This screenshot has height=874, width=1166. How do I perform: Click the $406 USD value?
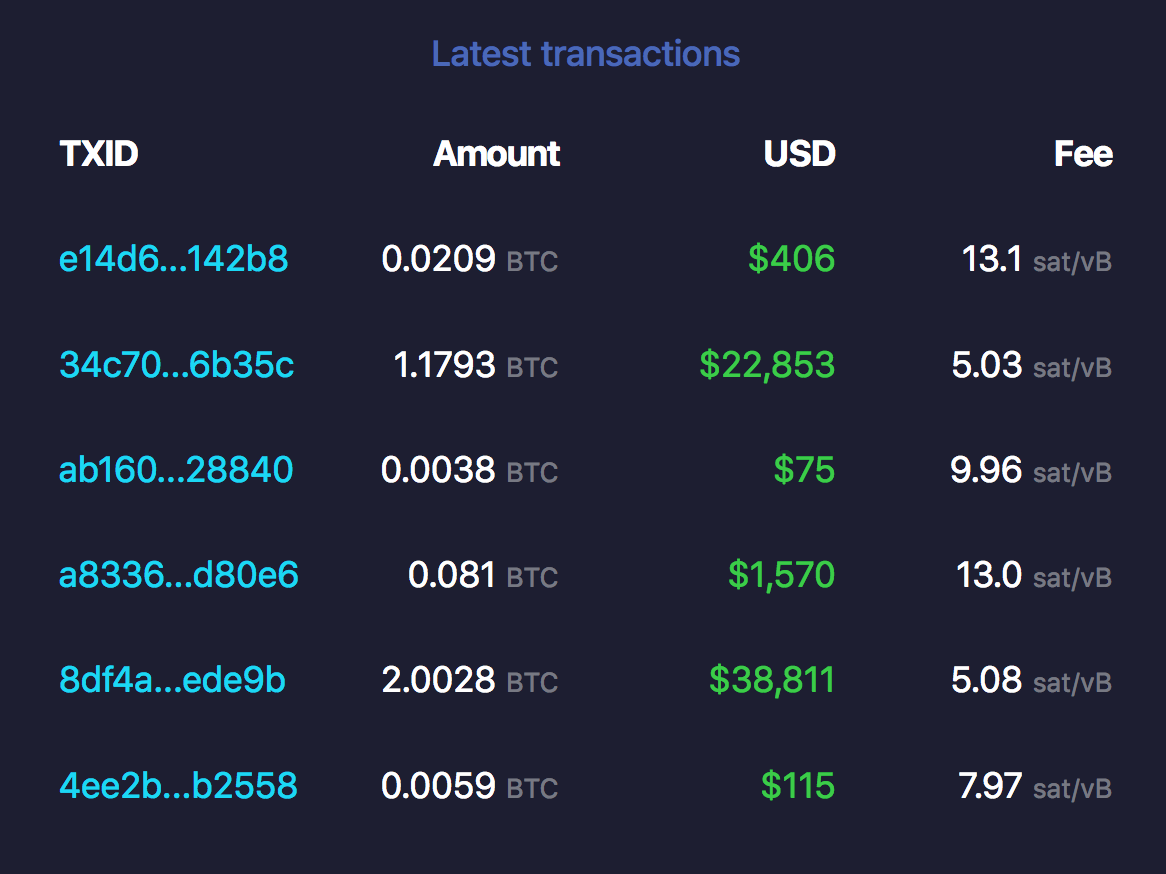[x=791, y=260]
